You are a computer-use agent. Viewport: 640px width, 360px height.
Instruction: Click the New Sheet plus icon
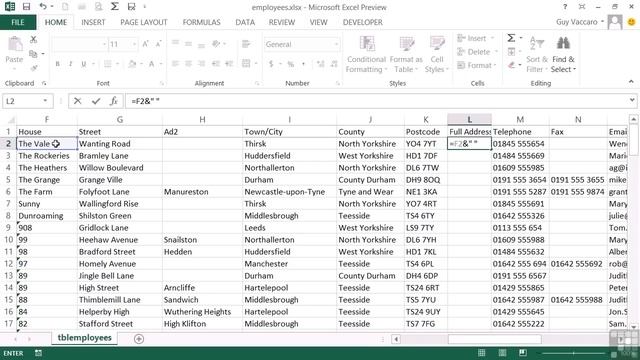pos(139,339)
